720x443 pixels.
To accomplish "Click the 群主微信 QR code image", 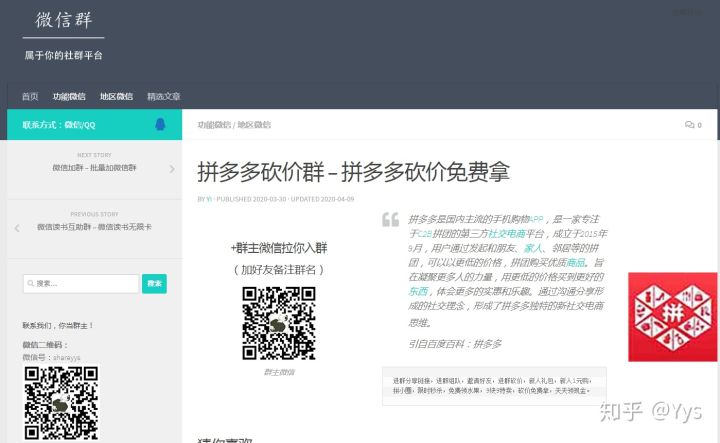I will click(x=279, y=323).
